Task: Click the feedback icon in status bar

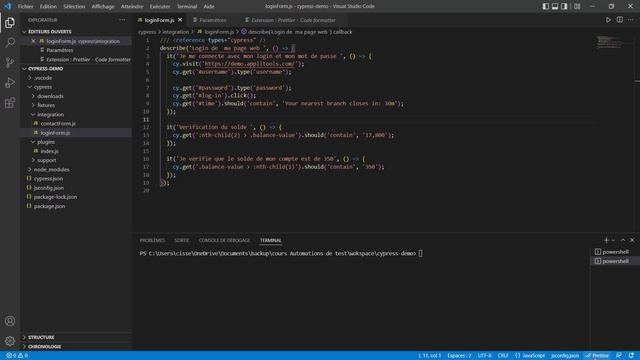Action: coord(619,356)
